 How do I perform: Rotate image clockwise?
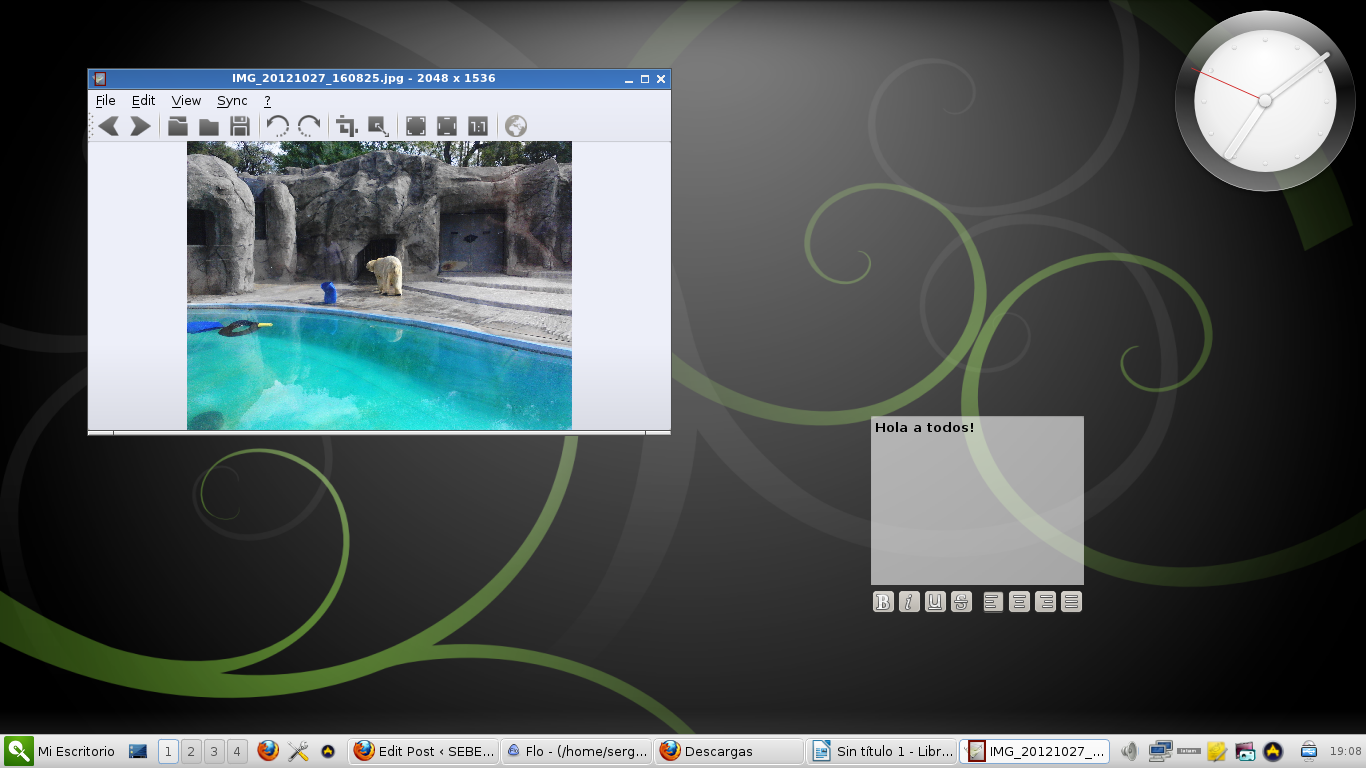(x=309, y=126)
